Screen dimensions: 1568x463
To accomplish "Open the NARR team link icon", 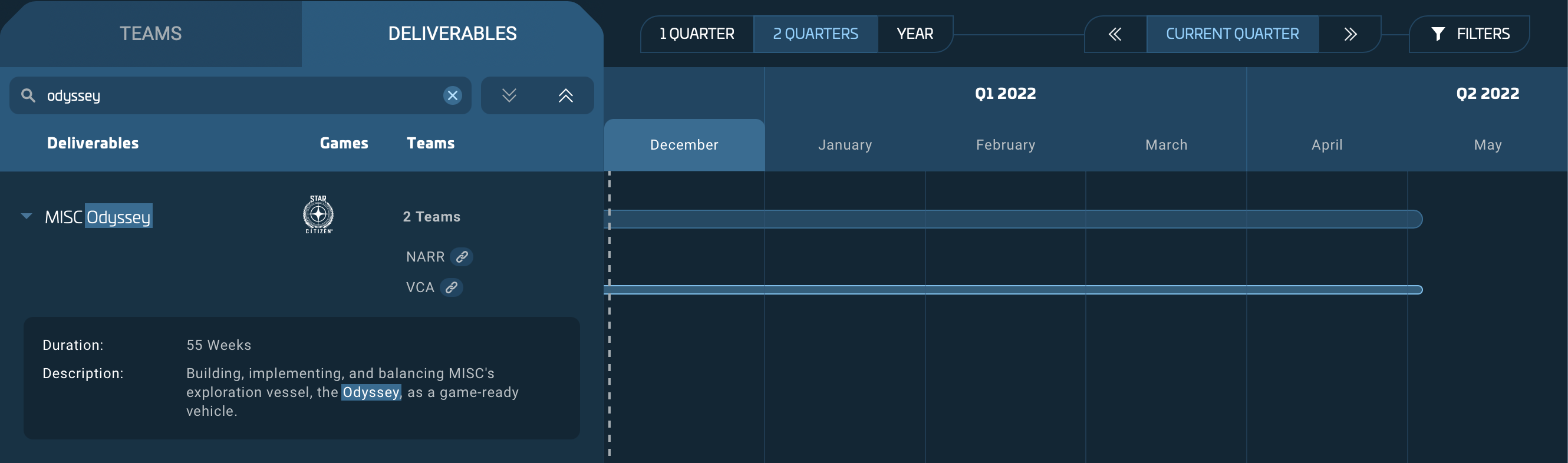I will pyautogui.click(x=462, y=257).
